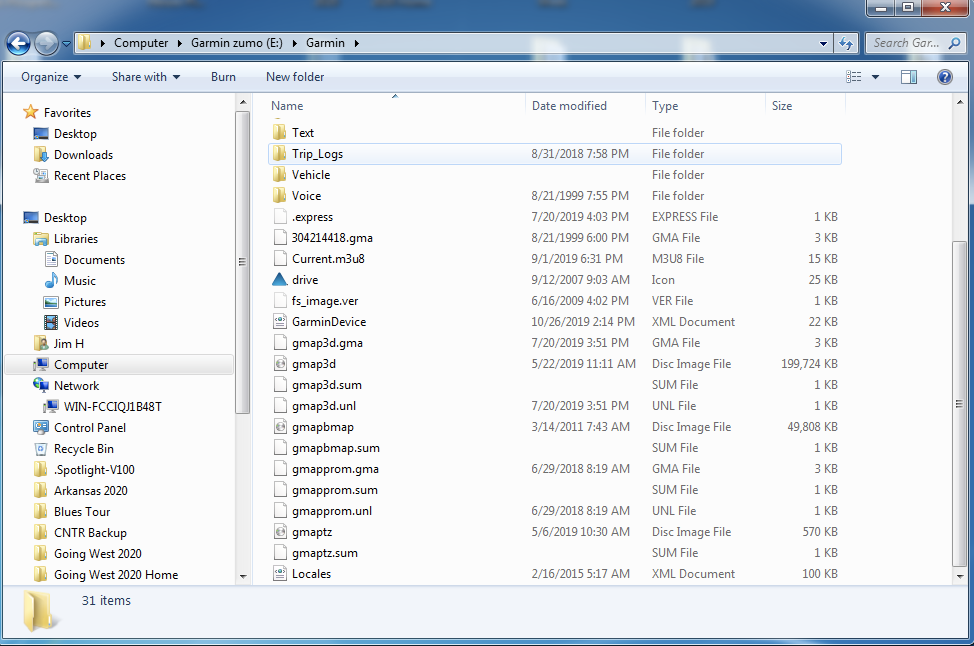Viewport: 974px width, 646px height.
Task: Select the Vehicle folder icon
Action: tap(280, 175)
